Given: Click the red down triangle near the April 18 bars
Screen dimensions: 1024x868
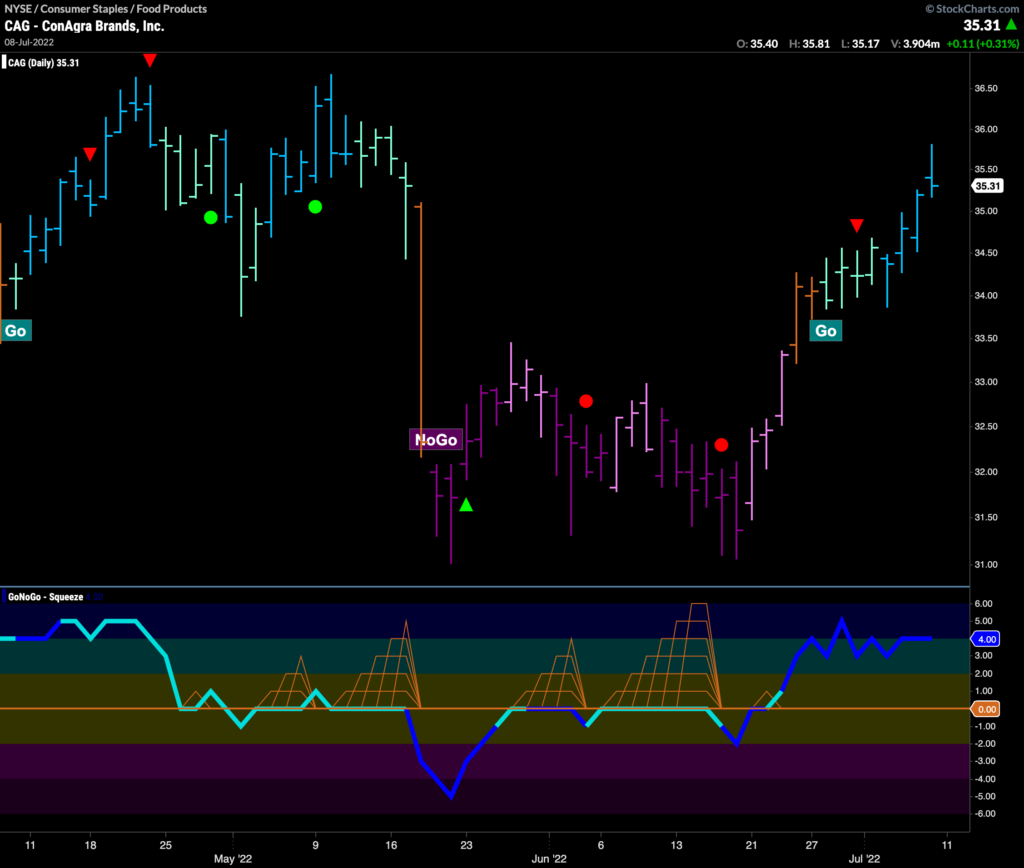Looking at the screenshot, I should (x=90, y=155).
